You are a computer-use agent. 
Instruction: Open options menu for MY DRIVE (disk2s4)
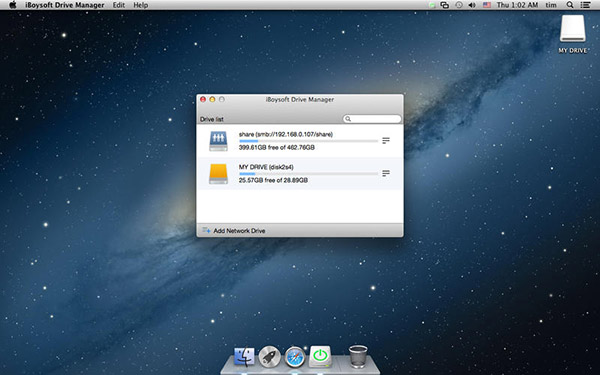pos(386,173)
